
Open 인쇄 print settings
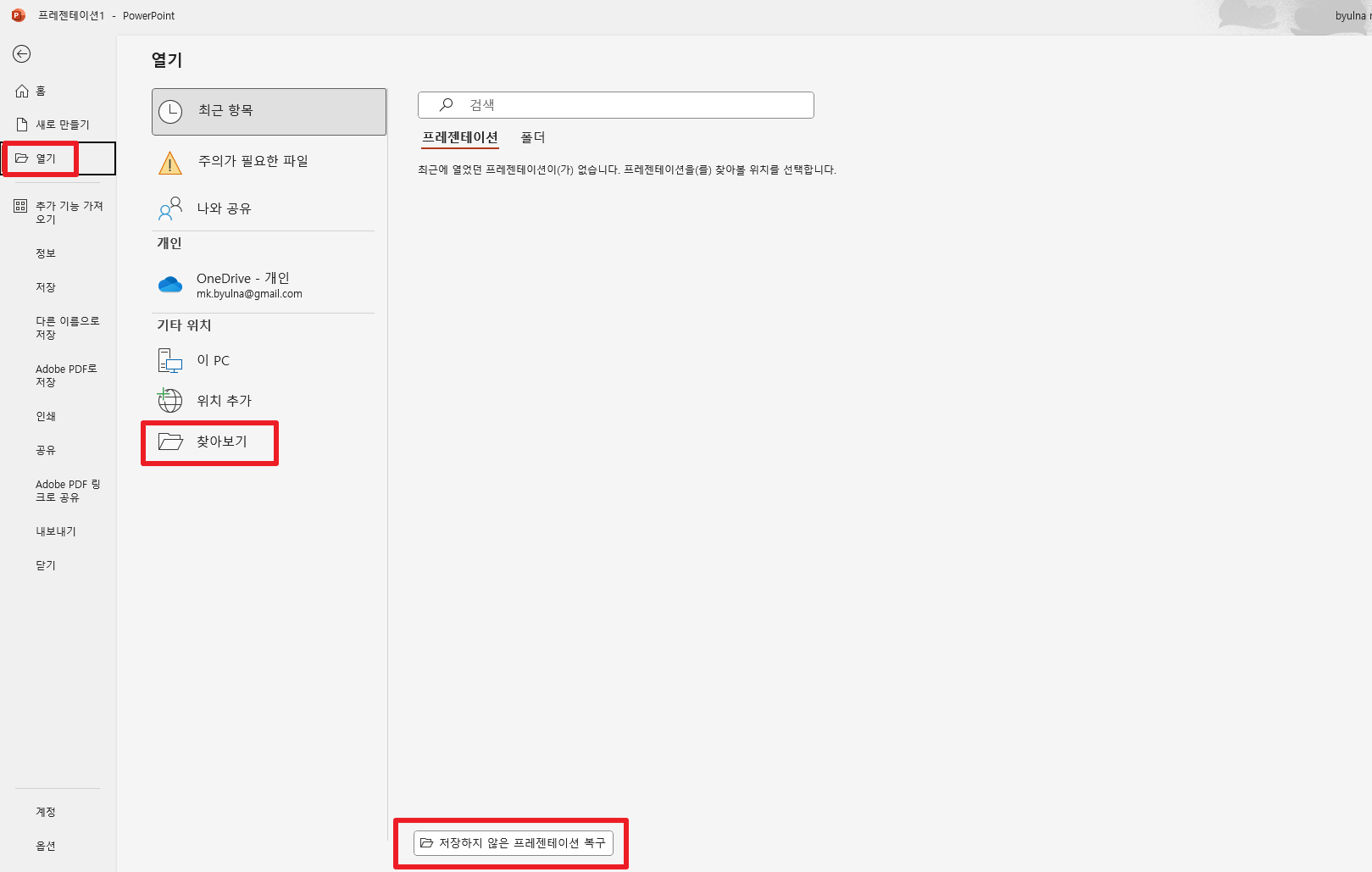coord(46,415)
